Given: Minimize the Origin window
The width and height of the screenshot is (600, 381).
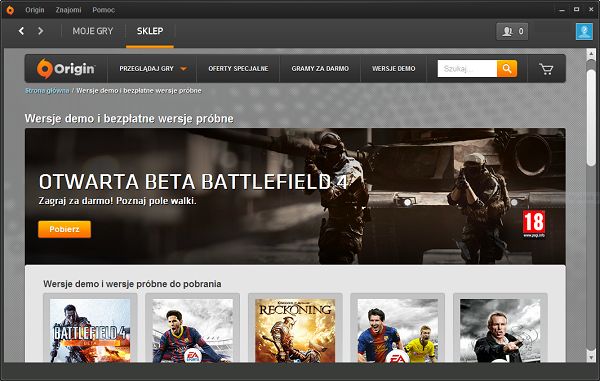Looking at the screenshot, I should click(x=562, y=10).
